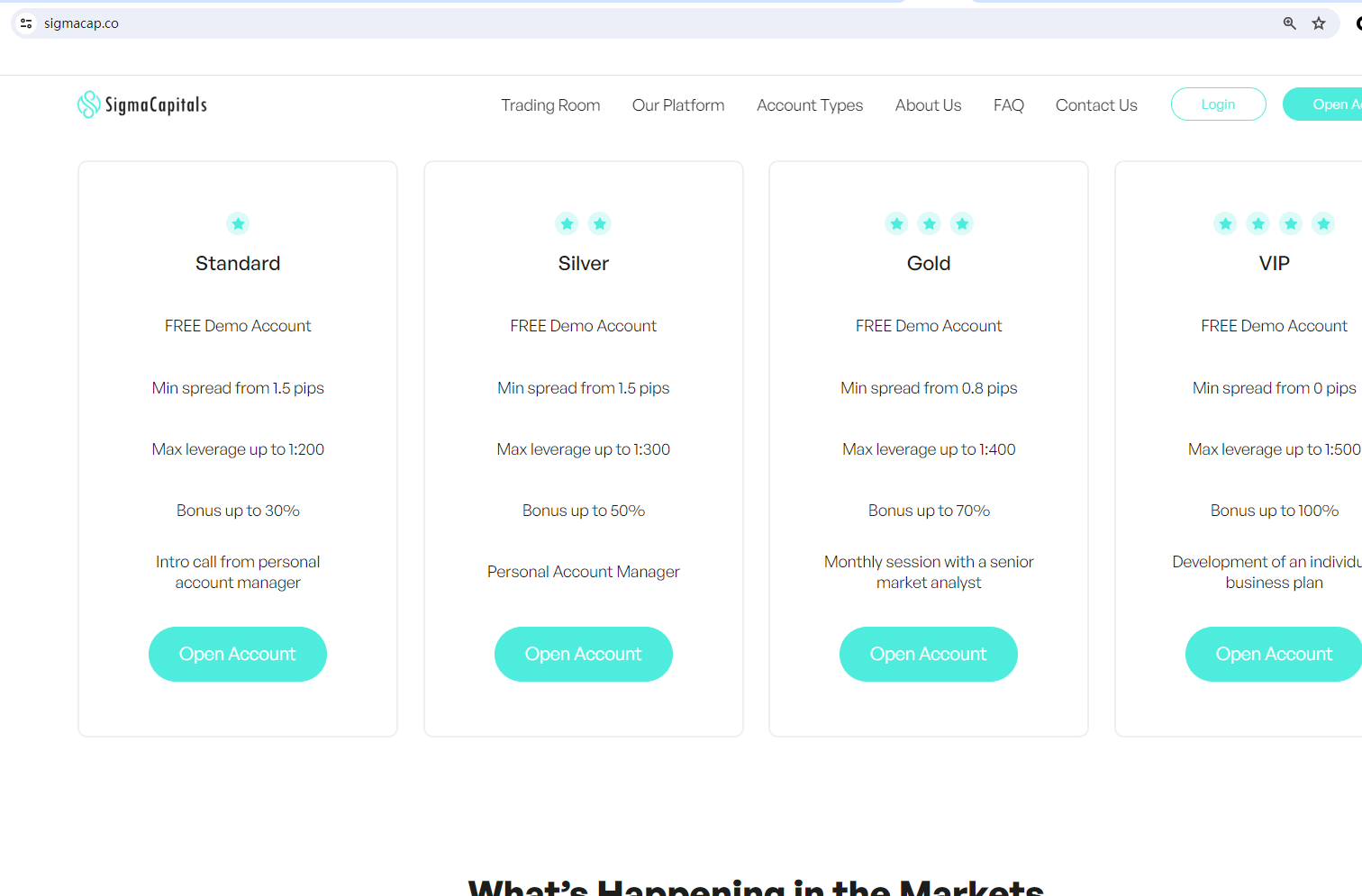
Task: Click the zoom magnifier icon in address bar
Action: click(1290, 23)
